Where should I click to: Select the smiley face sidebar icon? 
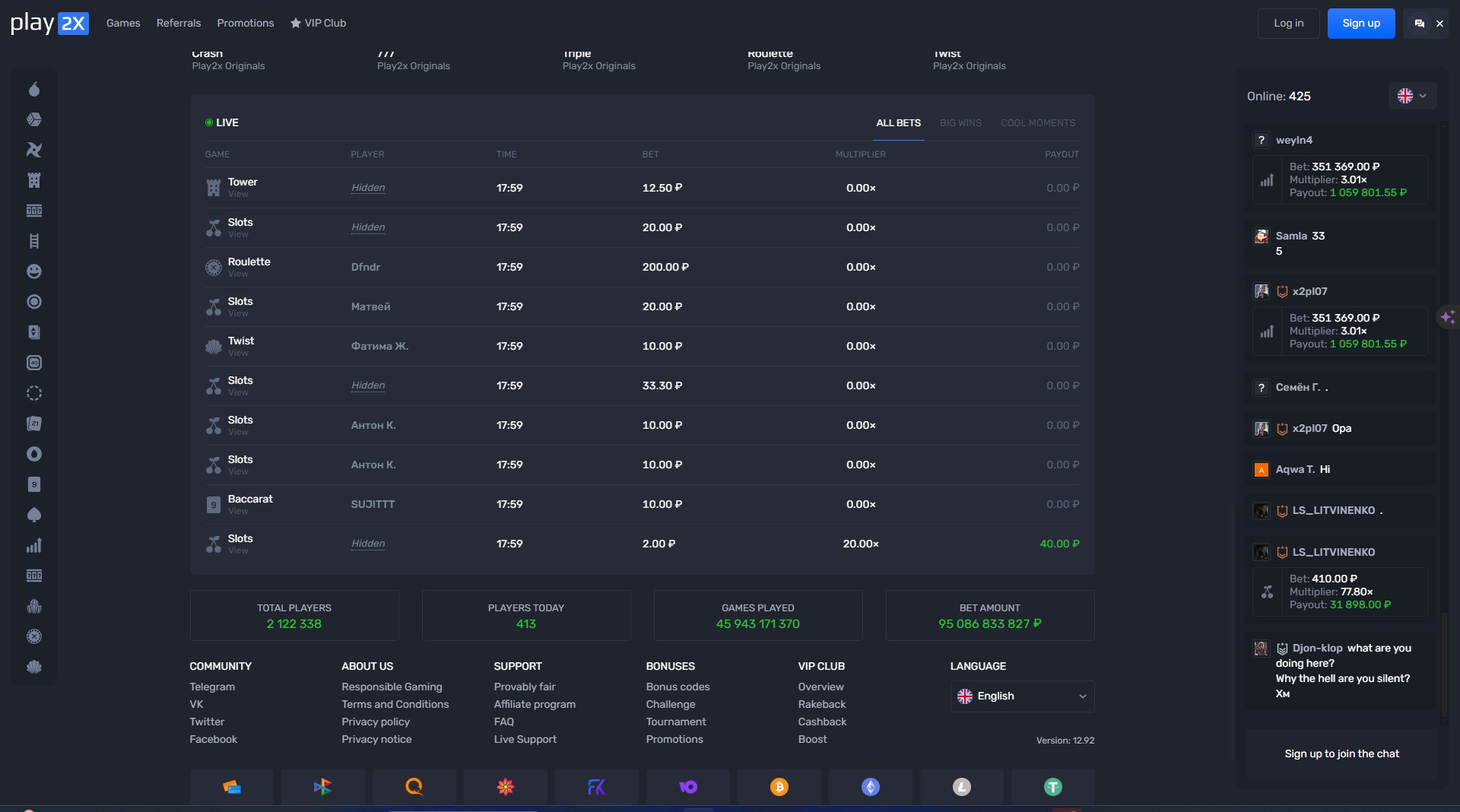click(34, 271)
